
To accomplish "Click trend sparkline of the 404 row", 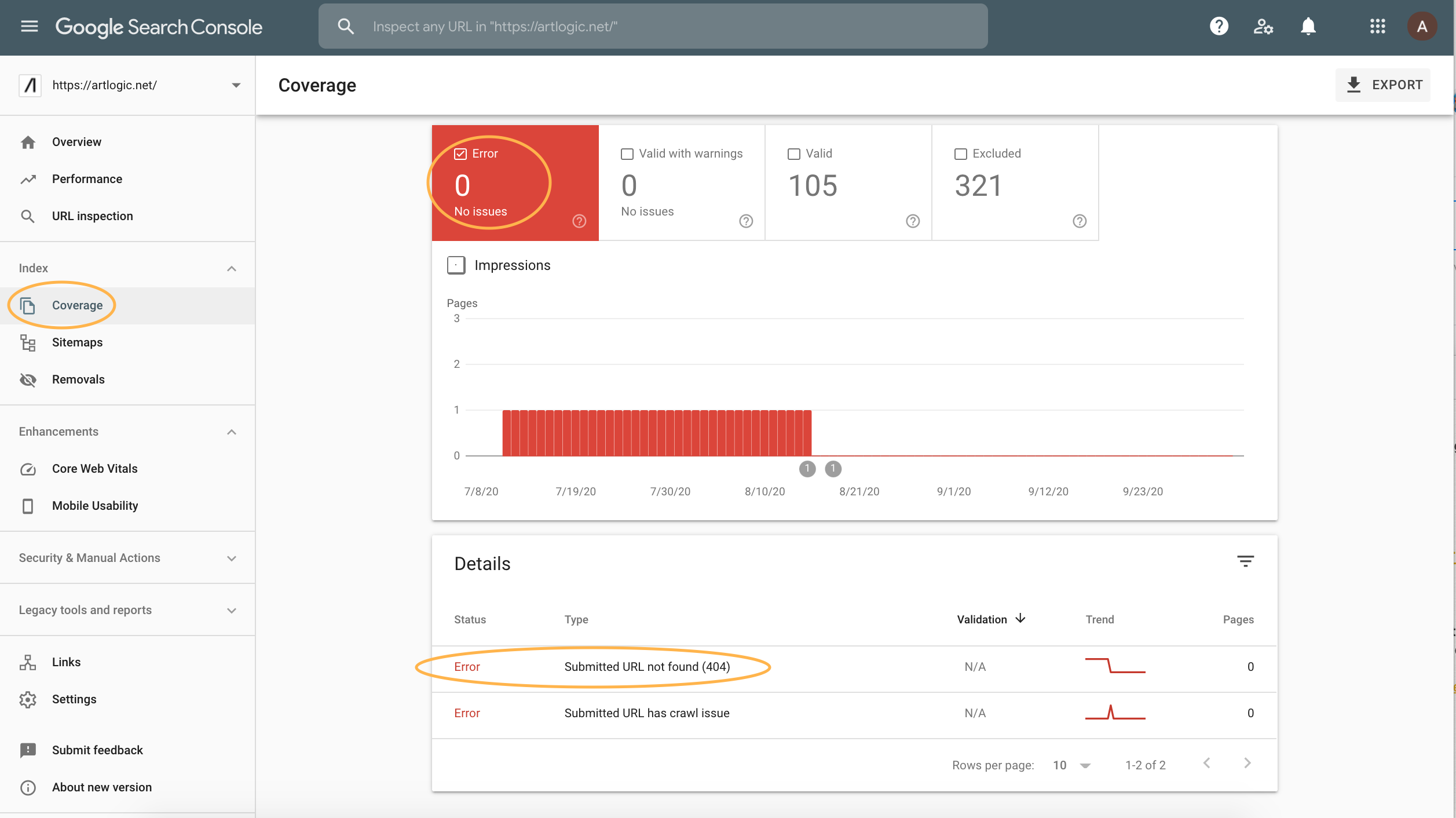I will click(1115, 666).
